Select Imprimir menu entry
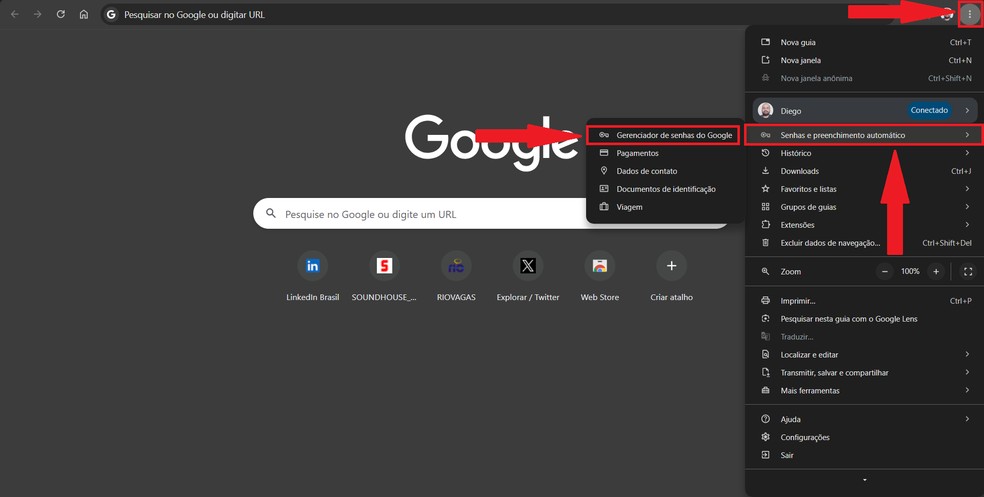The height and width of the screenshot is (497, 984). tap(865, 301)
